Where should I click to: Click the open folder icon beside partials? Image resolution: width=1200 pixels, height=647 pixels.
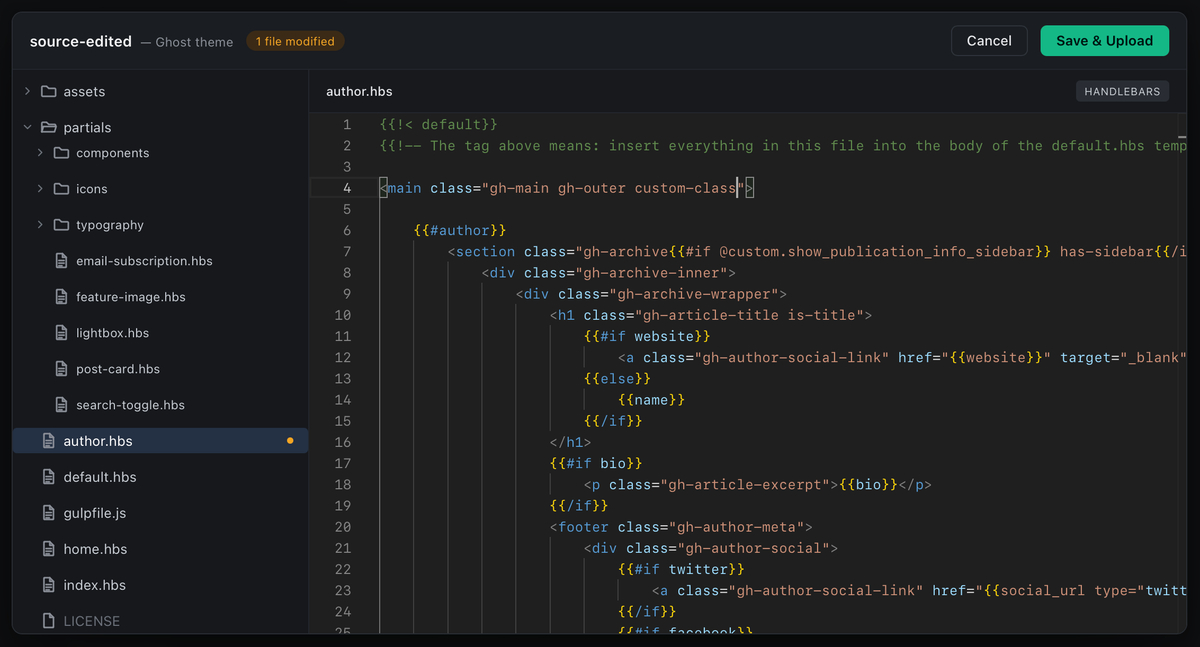coord(50,127)
